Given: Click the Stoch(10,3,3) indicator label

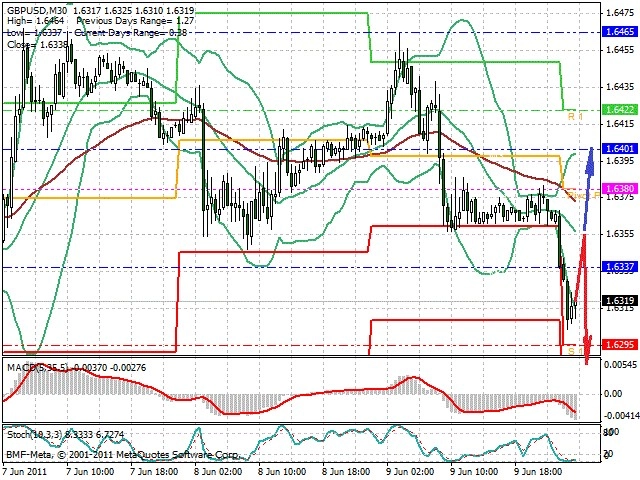Looking at the screenshot, I should 35,434.
